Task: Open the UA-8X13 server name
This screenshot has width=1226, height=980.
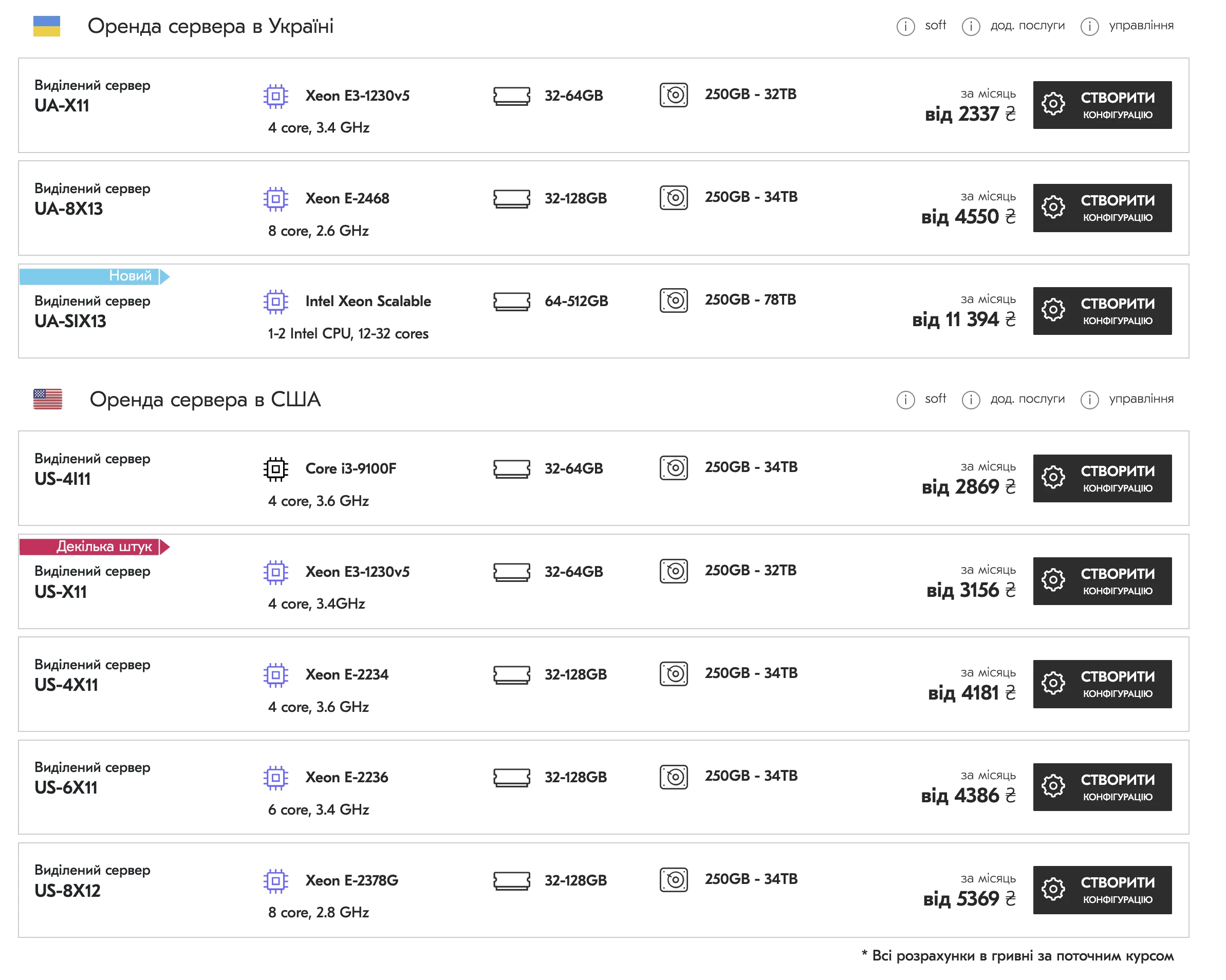Action: 69,209
